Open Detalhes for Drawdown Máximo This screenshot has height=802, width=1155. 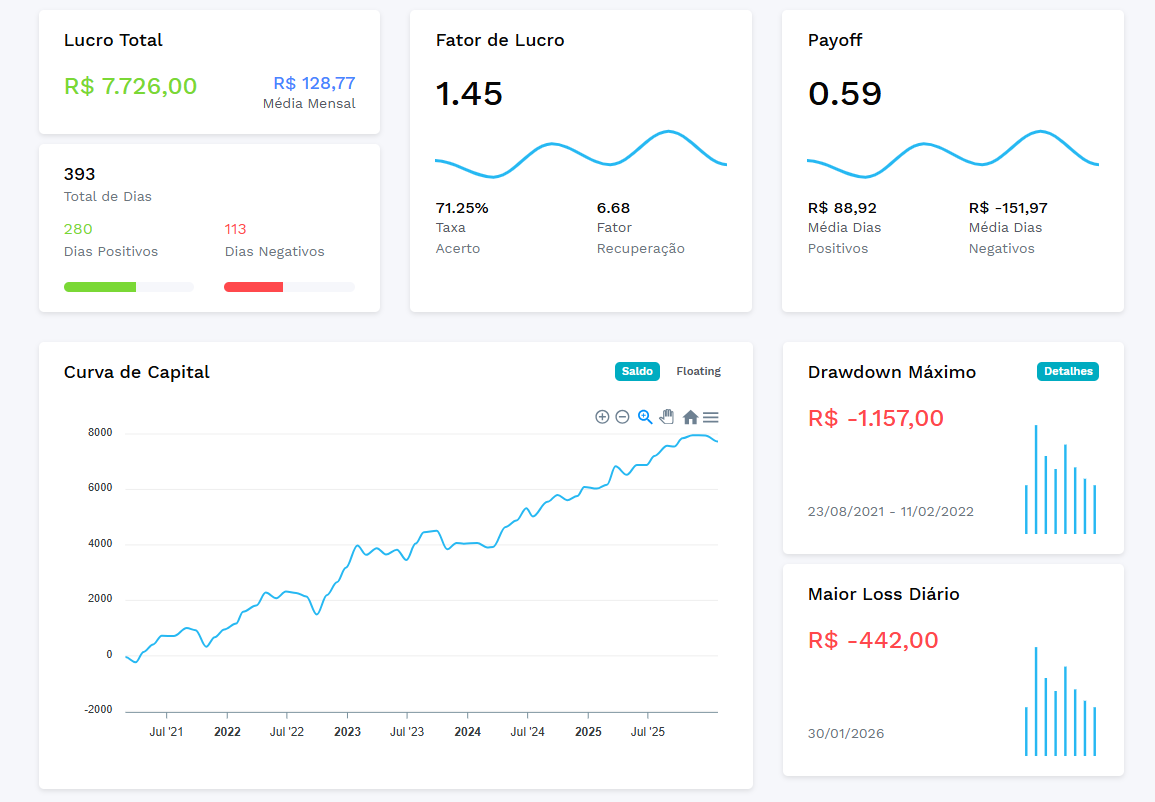[1067, 372]
